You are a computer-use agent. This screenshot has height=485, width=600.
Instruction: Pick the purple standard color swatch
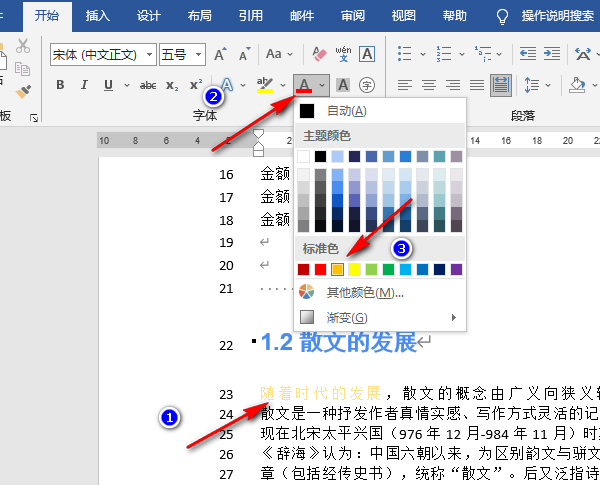(457, 269)
